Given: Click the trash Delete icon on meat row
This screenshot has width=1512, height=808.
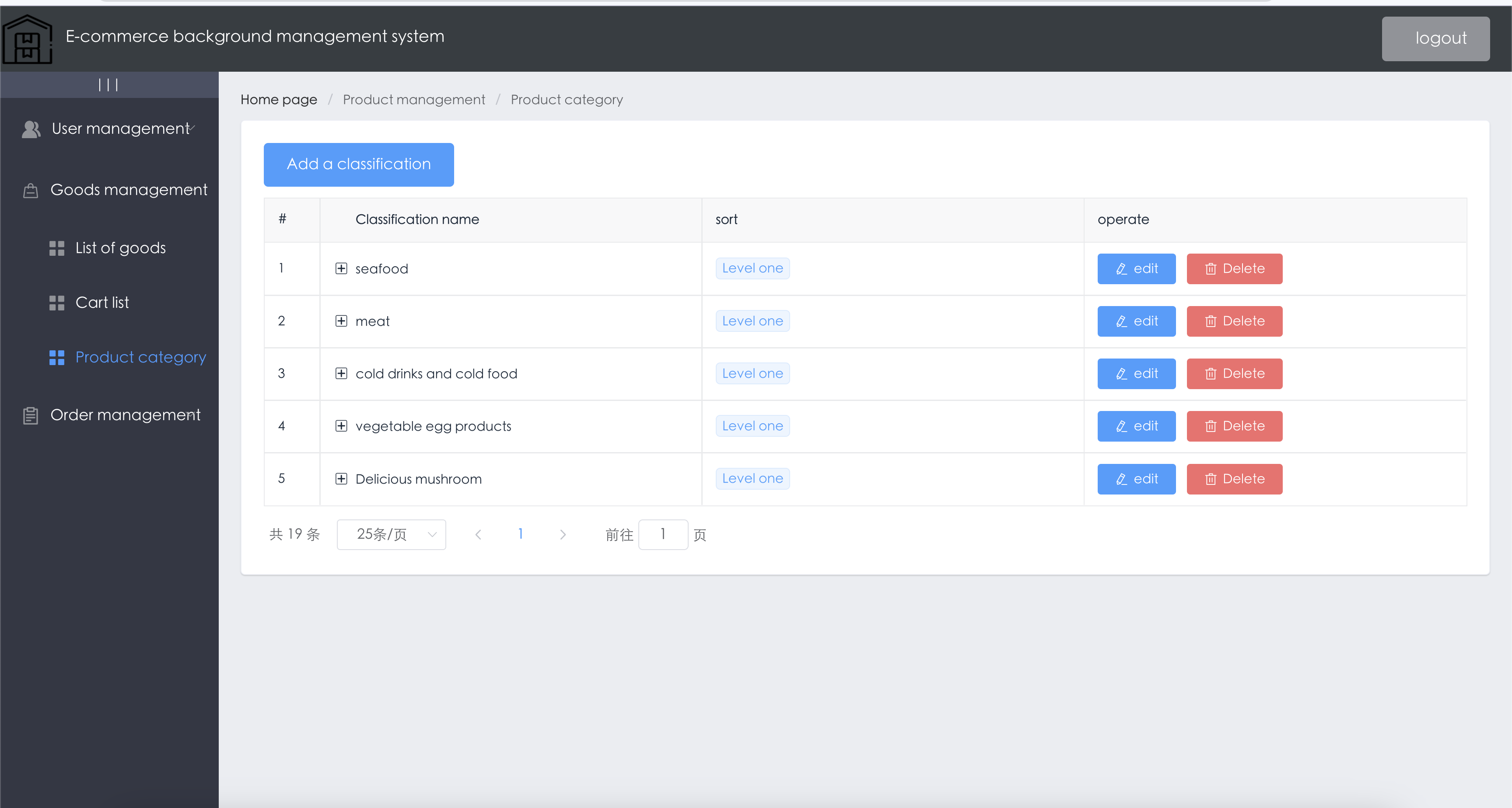Looking at the screenshot, I should pyautogui.click(x=1210, y=321).
